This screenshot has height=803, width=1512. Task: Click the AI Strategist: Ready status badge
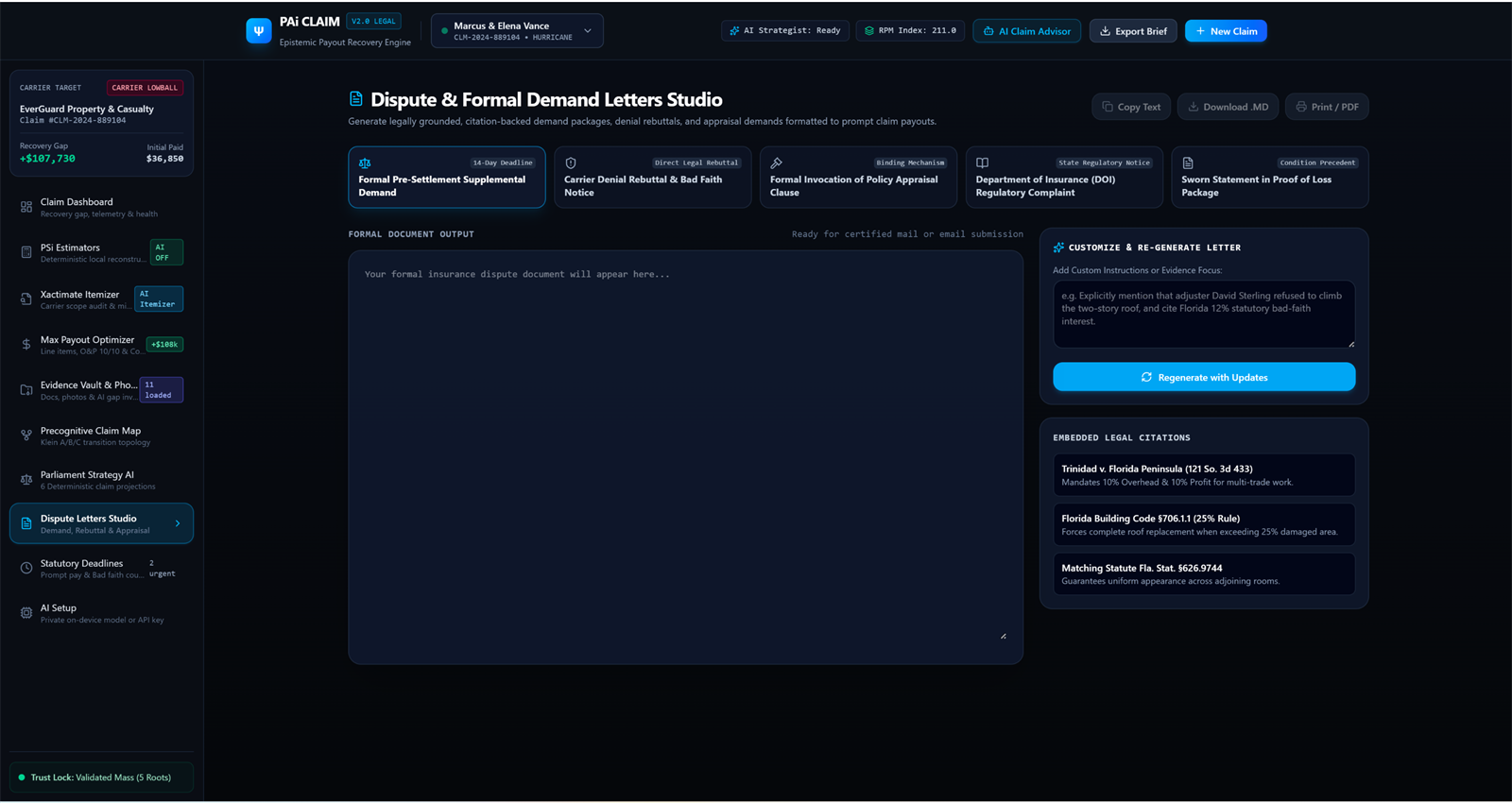point(785,31)
